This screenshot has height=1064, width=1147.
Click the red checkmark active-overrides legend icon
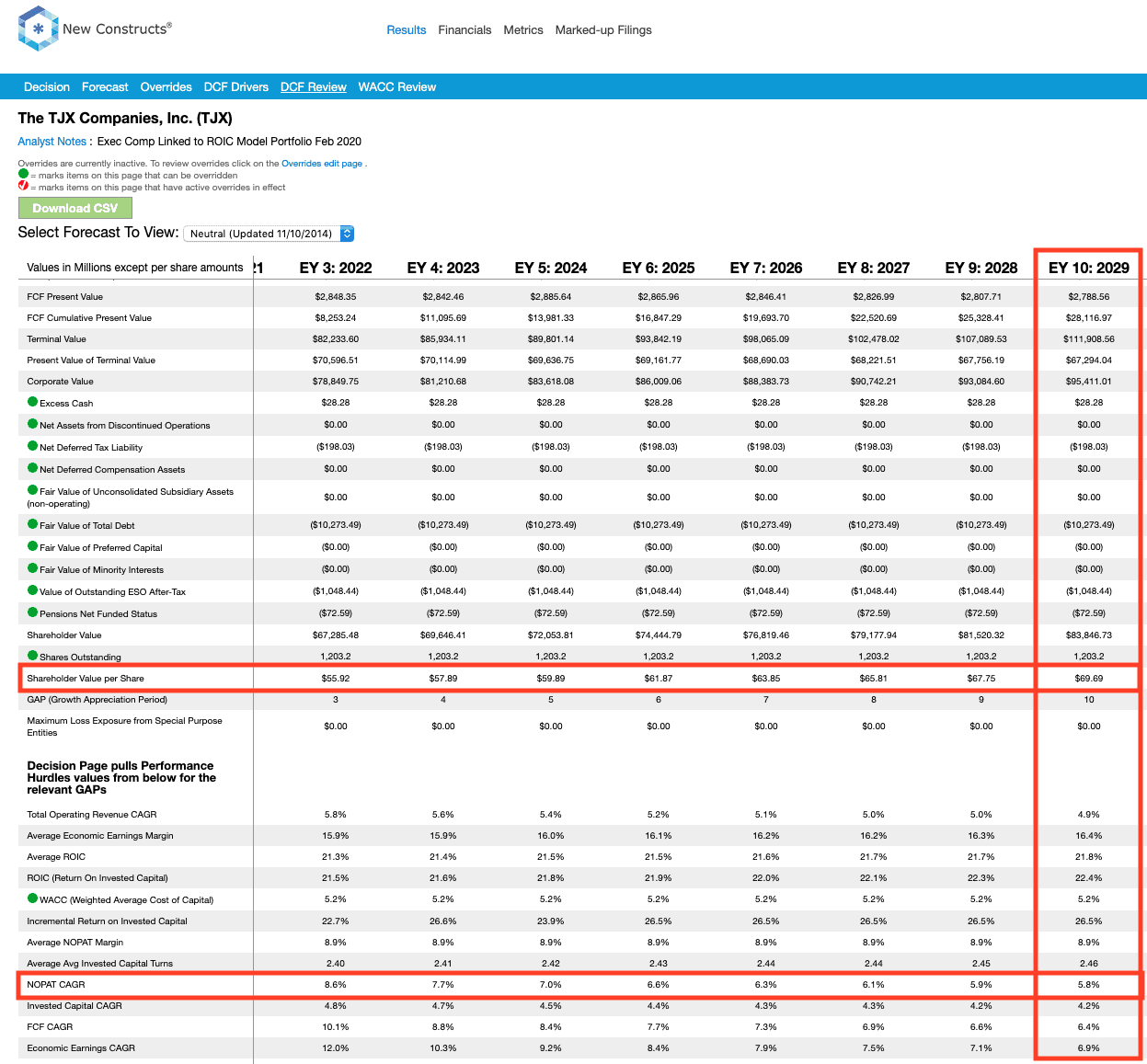23,186
